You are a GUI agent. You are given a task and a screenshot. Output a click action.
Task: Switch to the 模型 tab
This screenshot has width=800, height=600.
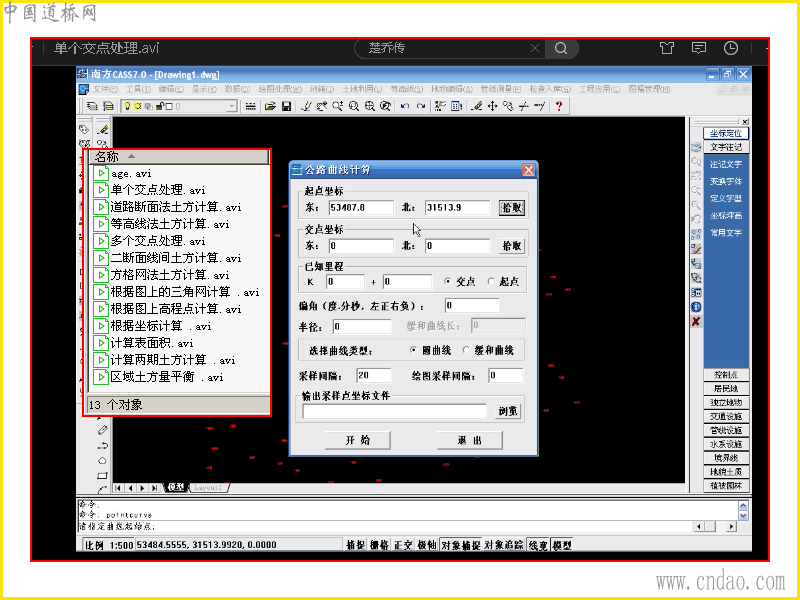[176, 487]
